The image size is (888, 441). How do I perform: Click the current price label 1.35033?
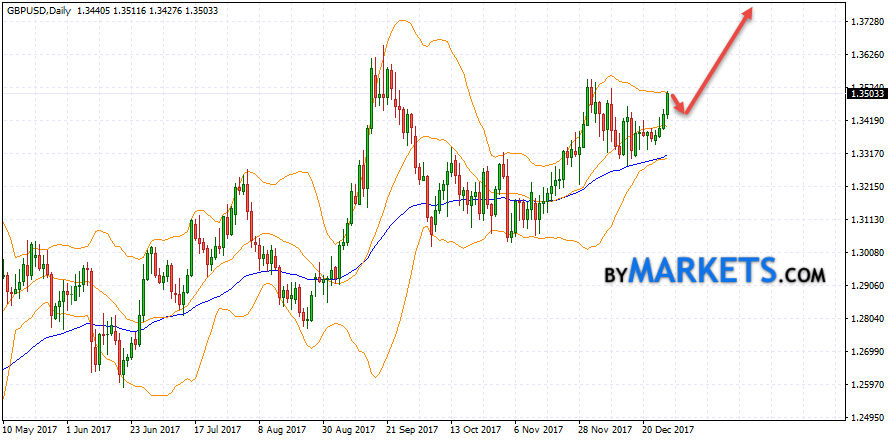click(863, 94)
